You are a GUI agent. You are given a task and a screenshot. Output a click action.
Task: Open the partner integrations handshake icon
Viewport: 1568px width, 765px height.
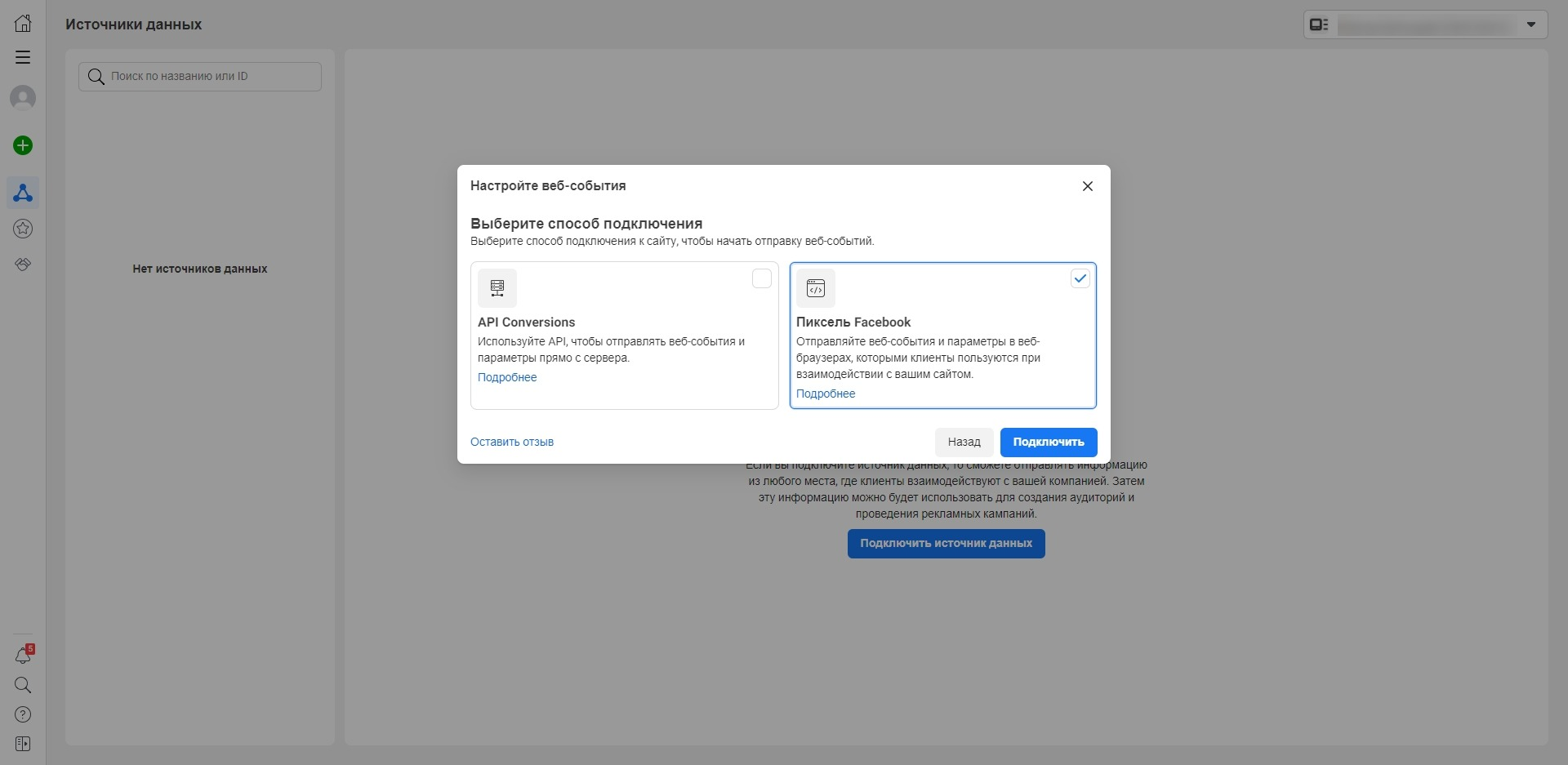click(23, 265)
